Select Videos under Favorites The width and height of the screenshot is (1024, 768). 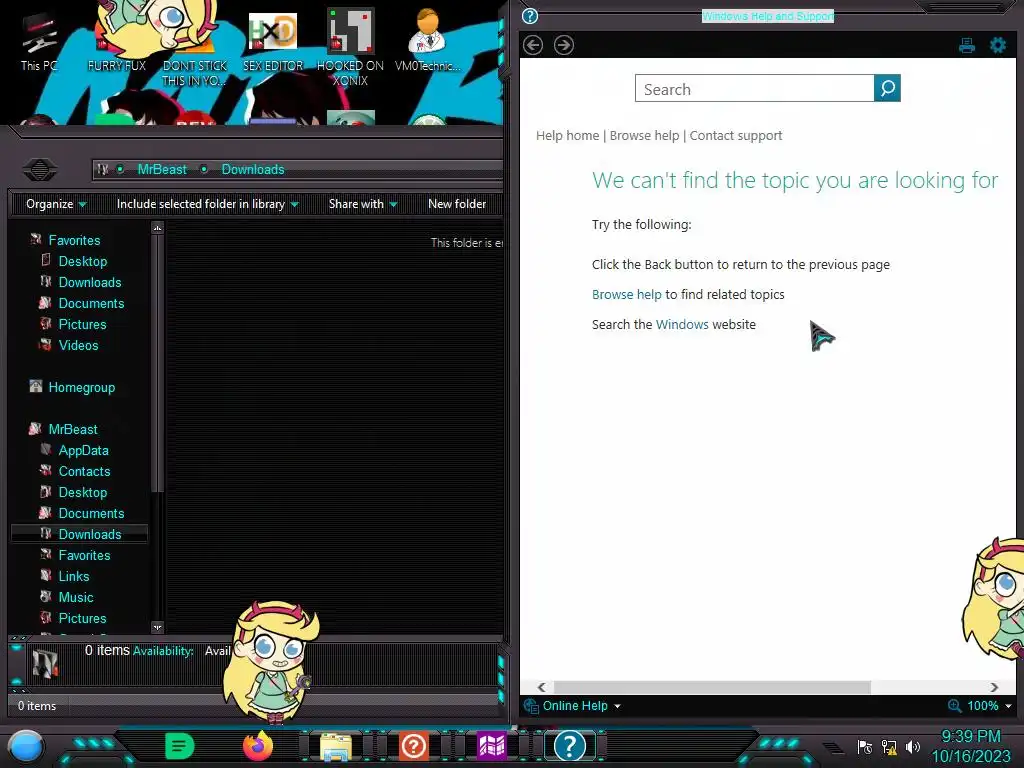(x=78, y=345)
